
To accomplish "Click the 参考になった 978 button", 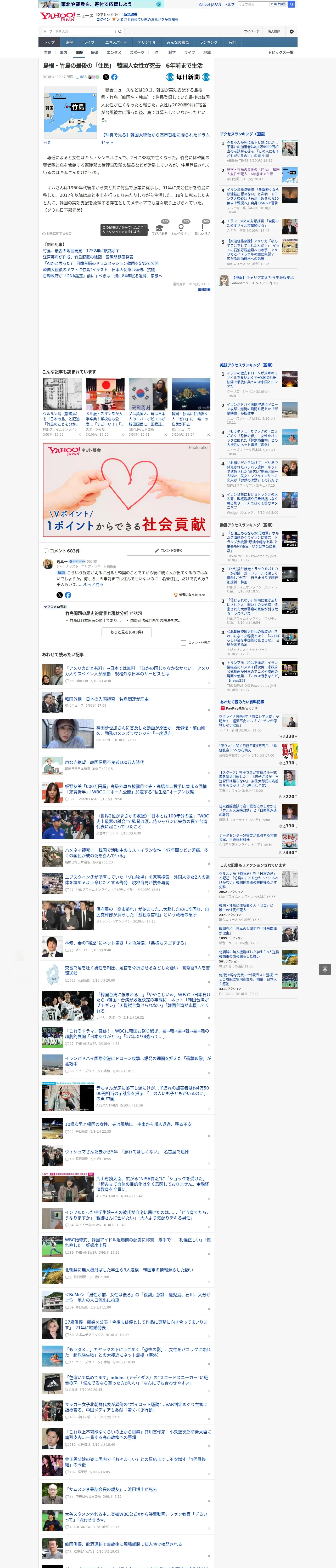I will click(190, 595).
